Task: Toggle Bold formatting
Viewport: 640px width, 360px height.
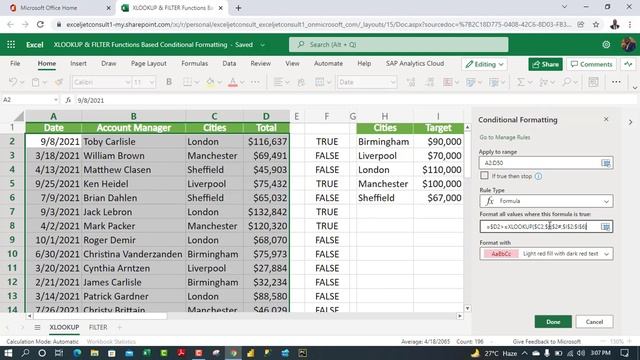Action: 169,82
